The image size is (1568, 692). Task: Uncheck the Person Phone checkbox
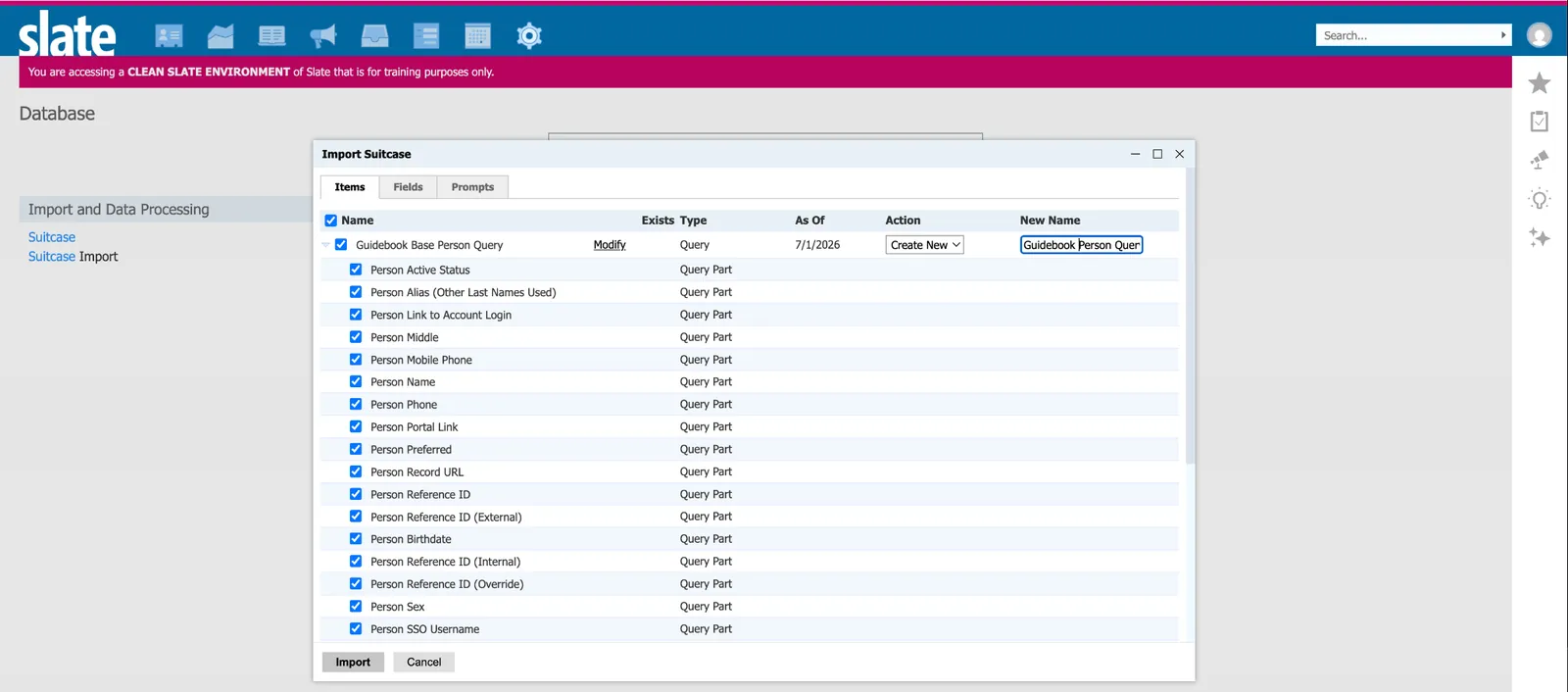pos(356,404)
